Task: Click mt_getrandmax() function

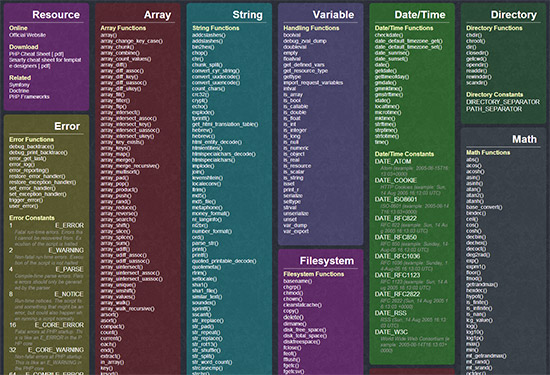Action: (486, 356)
